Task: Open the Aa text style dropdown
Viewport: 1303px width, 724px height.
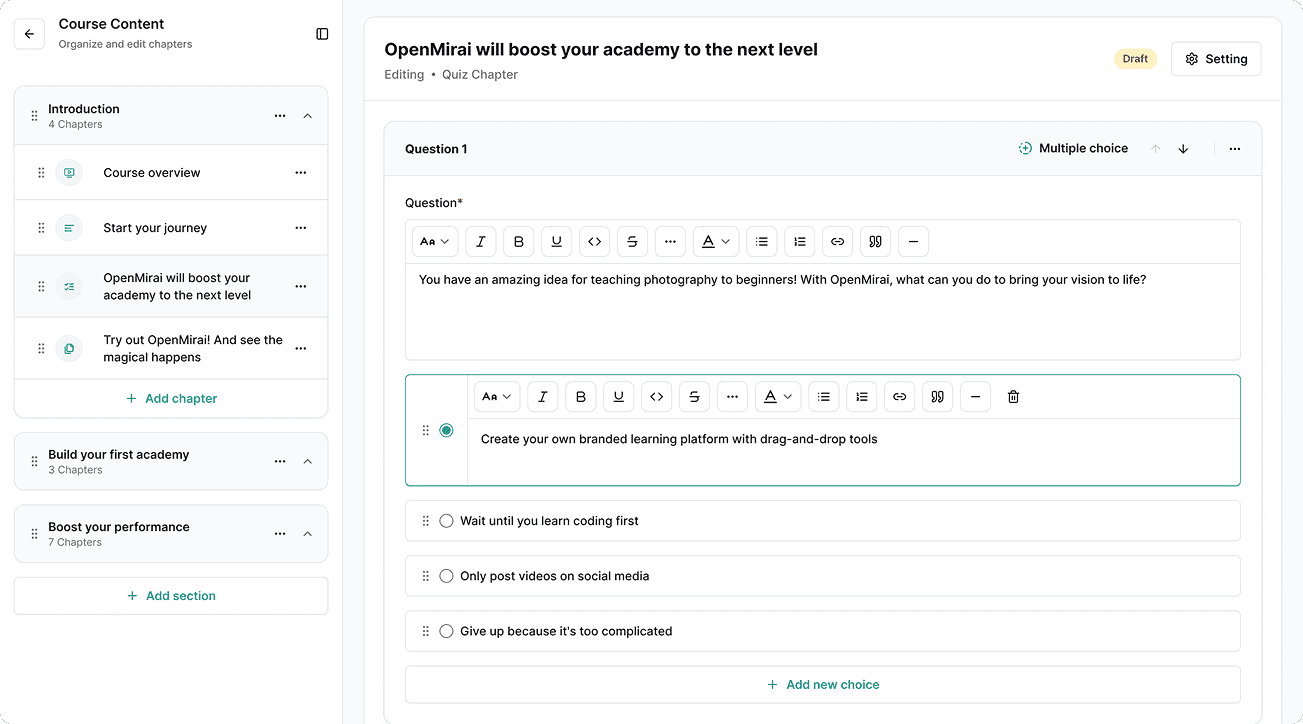Action: coord(434,241)
